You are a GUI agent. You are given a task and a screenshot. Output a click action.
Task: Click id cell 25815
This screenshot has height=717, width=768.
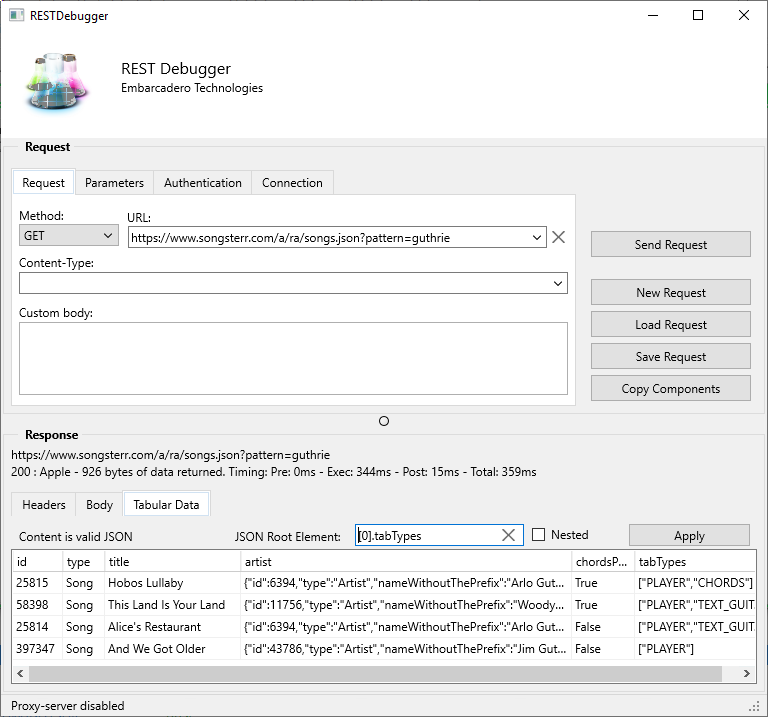pyautogui.click(x=37, y=583)
